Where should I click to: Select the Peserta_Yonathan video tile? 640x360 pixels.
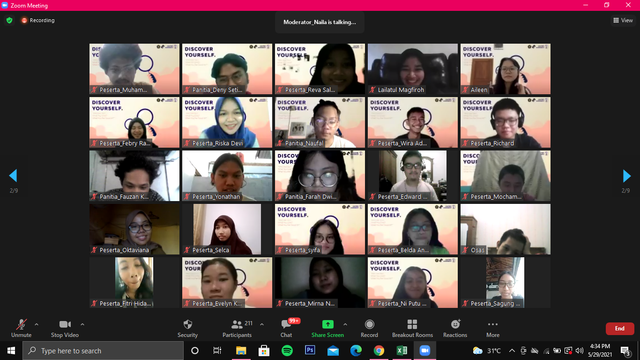pyautogui.click(x=227, y=176)
